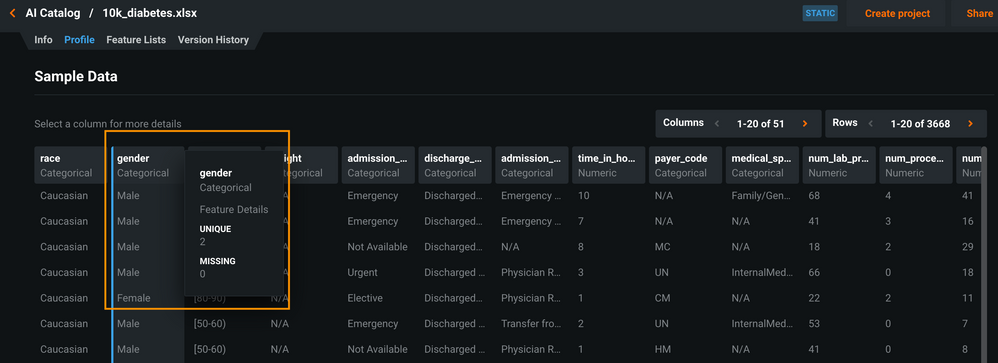
Task: Click the Sample Data heading
Action: click(76, 76)
